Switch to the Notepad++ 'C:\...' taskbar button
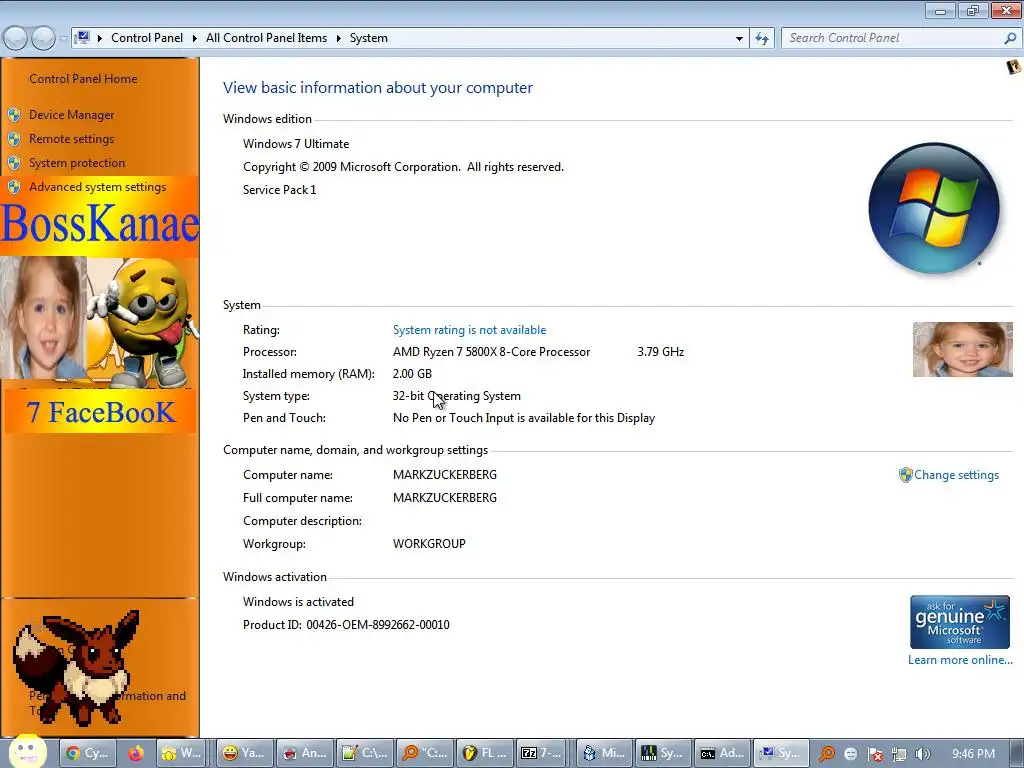1024x768 pixels. coord(366,754)
